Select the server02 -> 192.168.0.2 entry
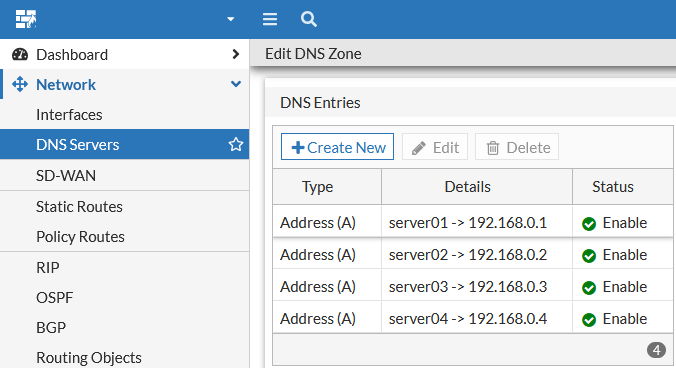 point(468,255)
